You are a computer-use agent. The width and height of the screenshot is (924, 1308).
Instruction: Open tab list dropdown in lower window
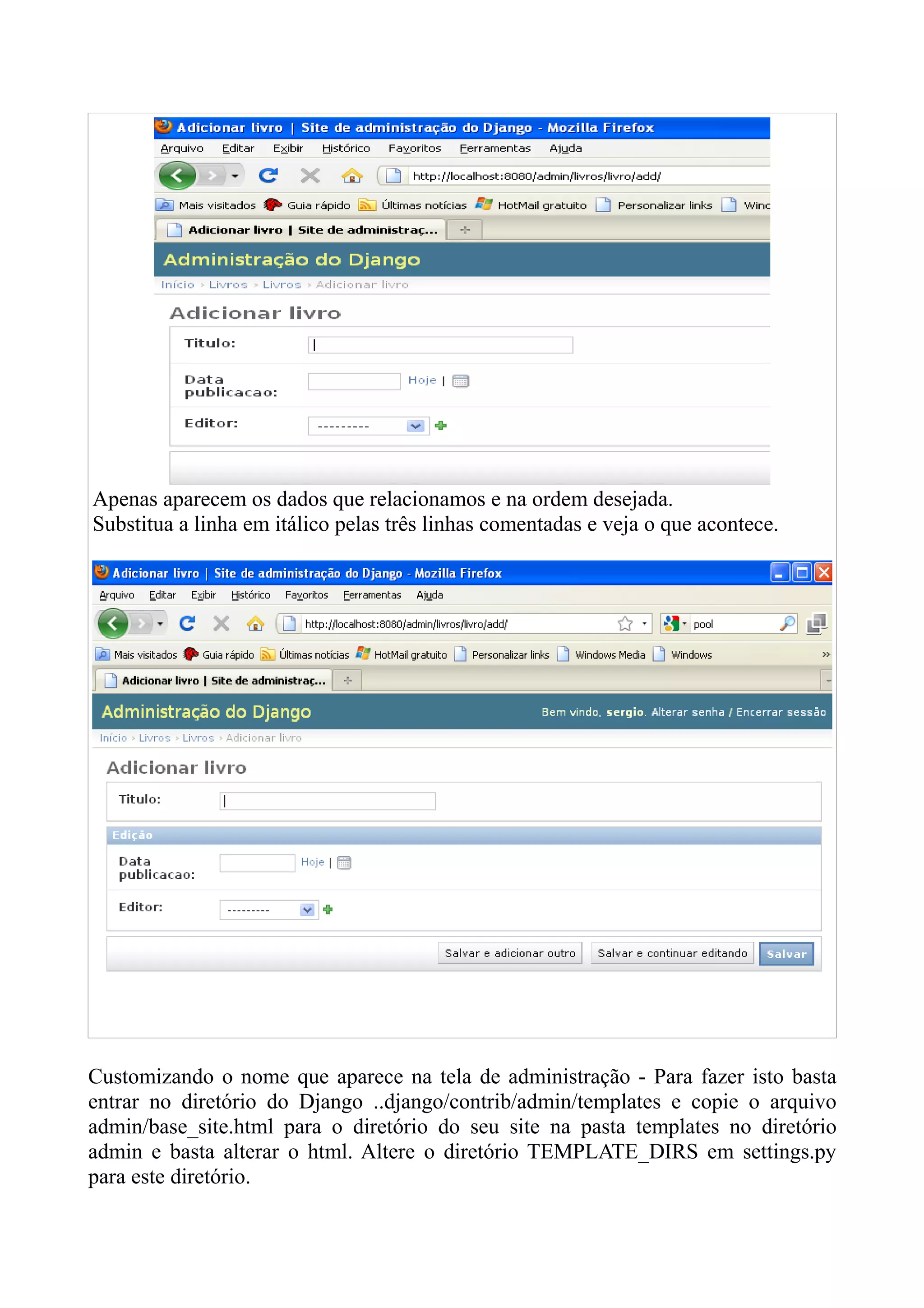coord(827,680)
